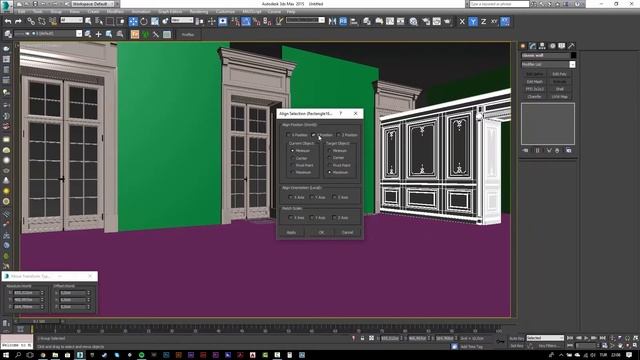Open the Customize menu
This screenshot has height=360, width=640.
(x=225, y=12)
